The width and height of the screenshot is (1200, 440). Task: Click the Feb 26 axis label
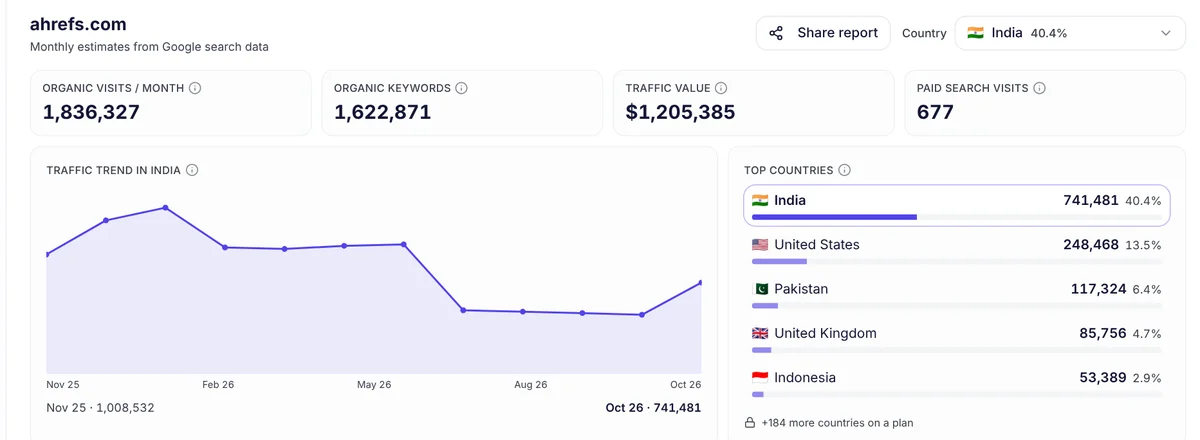(x=218, y=384)
